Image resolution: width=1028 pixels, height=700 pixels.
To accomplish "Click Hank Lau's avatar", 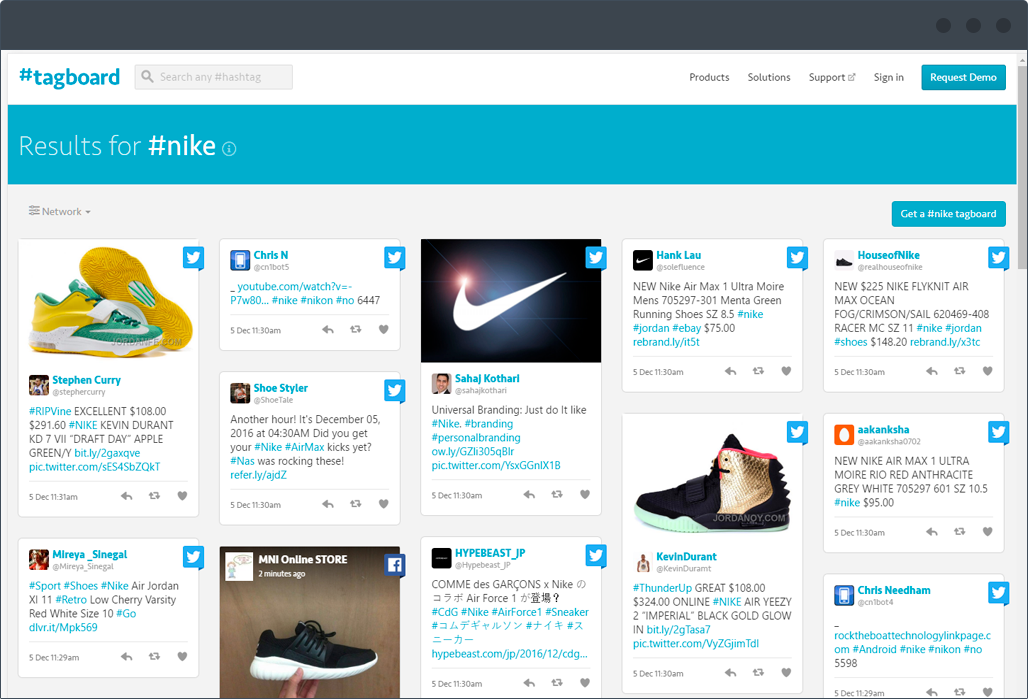I will pyautogui.click(x=642, y=260).
